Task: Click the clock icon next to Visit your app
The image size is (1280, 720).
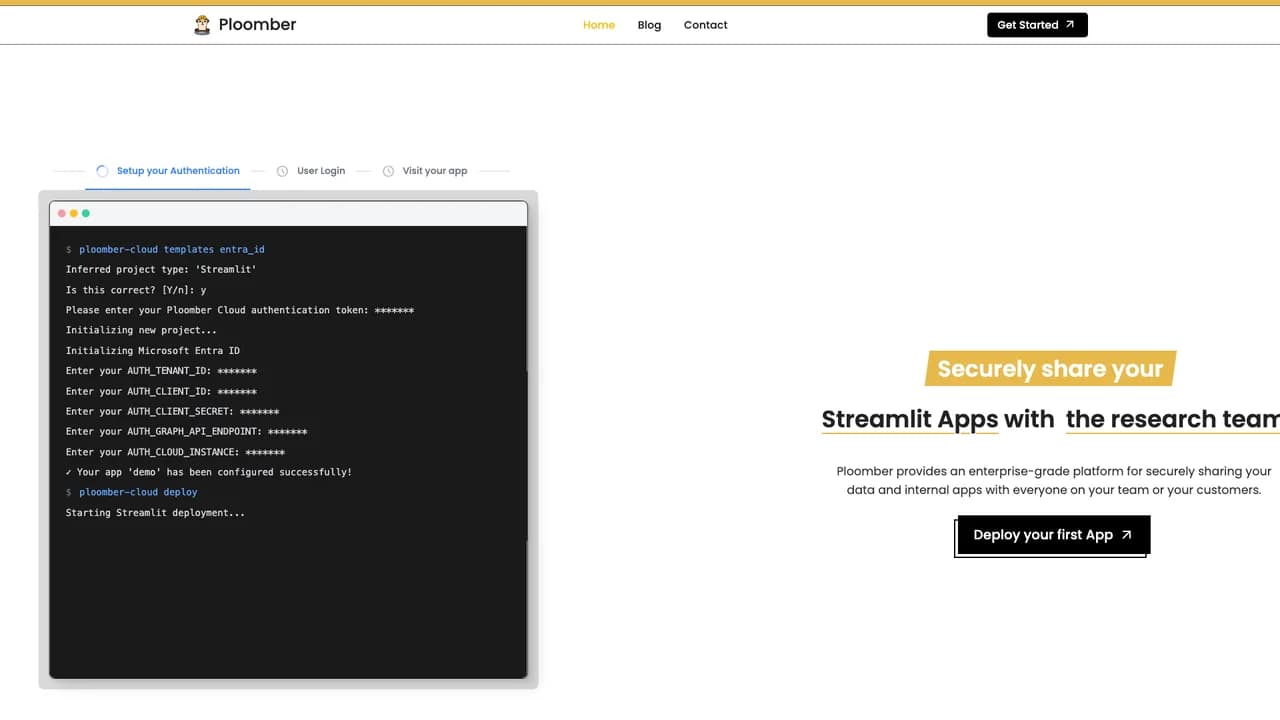Action: click(388, 171)
